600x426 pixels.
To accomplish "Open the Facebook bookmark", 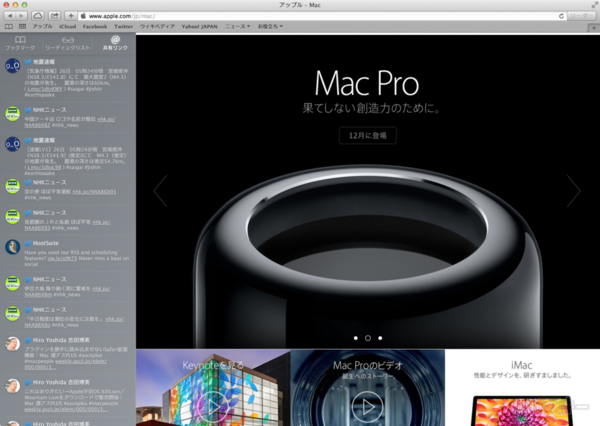I will (x=95, y=26).
